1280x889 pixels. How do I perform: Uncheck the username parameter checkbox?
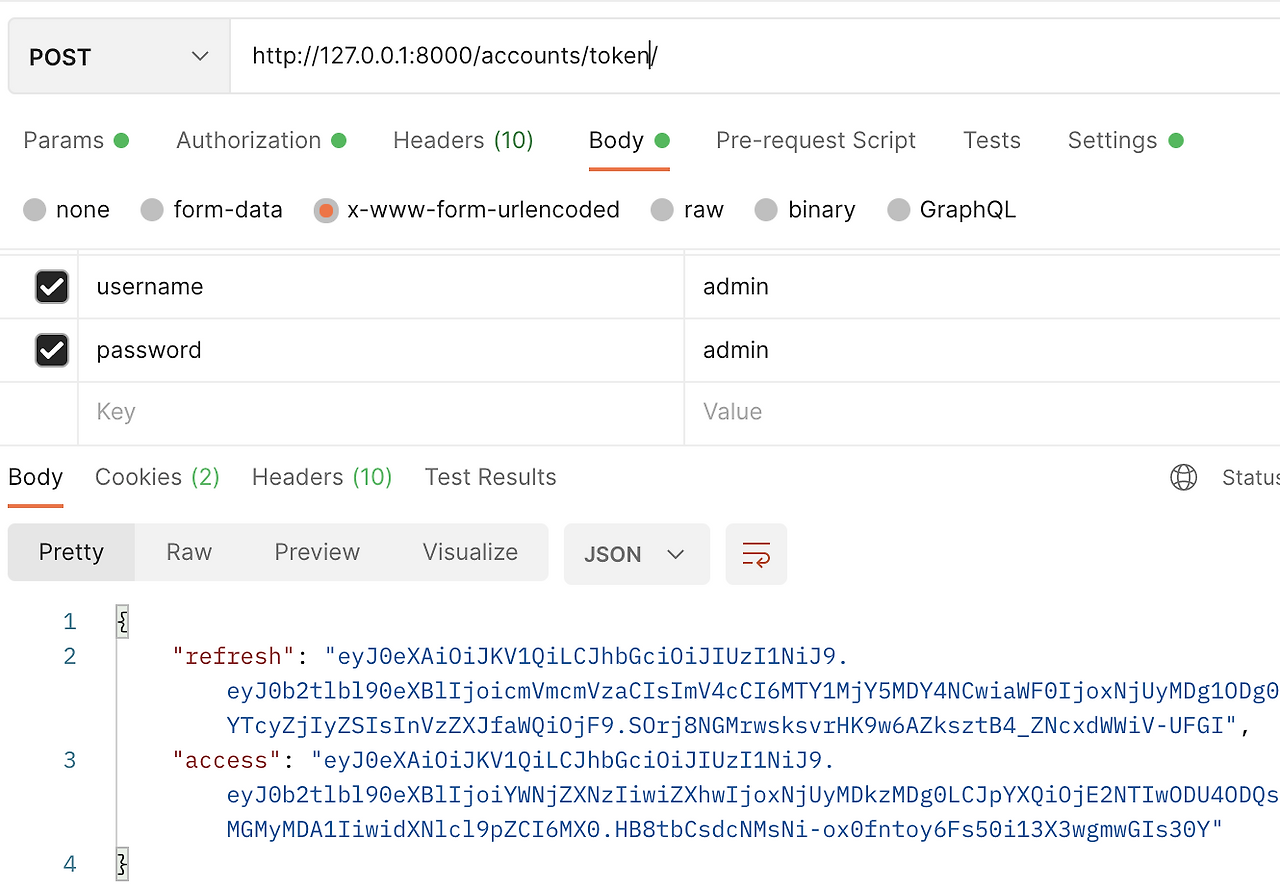tap(51, 286)
